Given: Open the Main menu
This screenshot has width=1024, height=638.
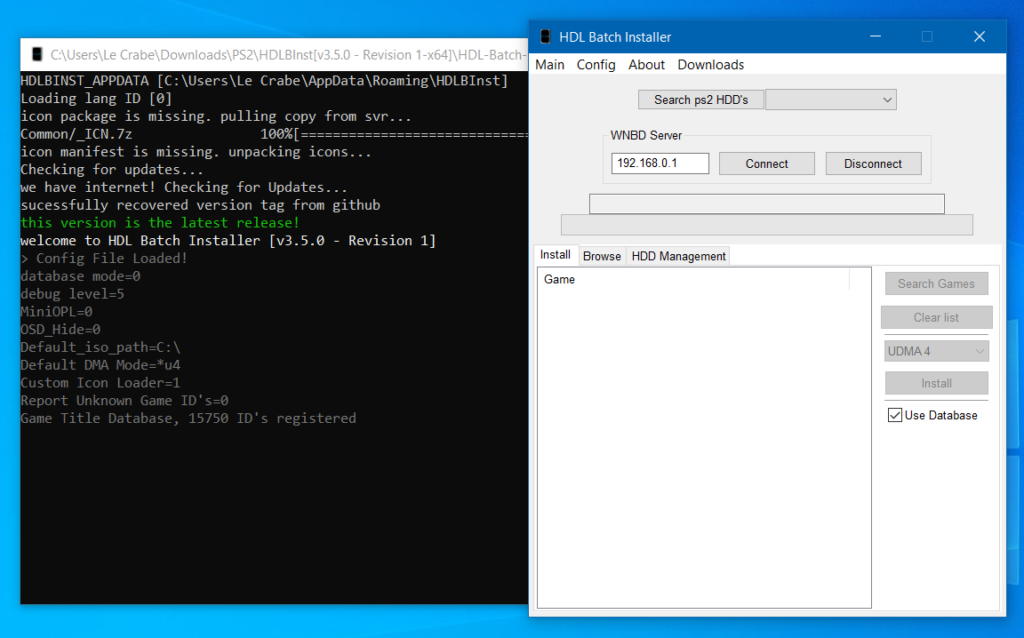Looking at the screenshot, I should point(550,65).
